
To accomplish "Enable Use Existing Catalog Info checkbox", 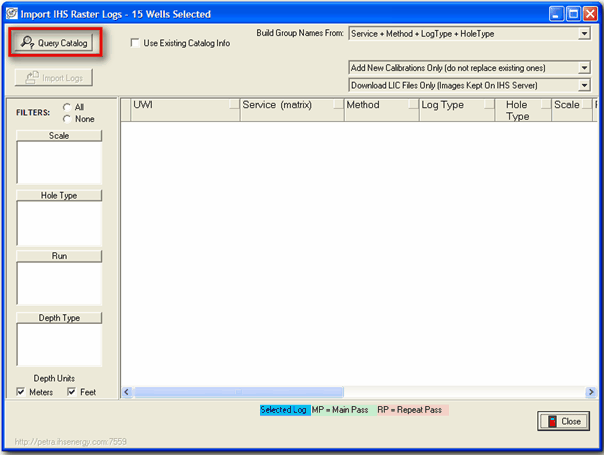I will (x=136, y=43).
